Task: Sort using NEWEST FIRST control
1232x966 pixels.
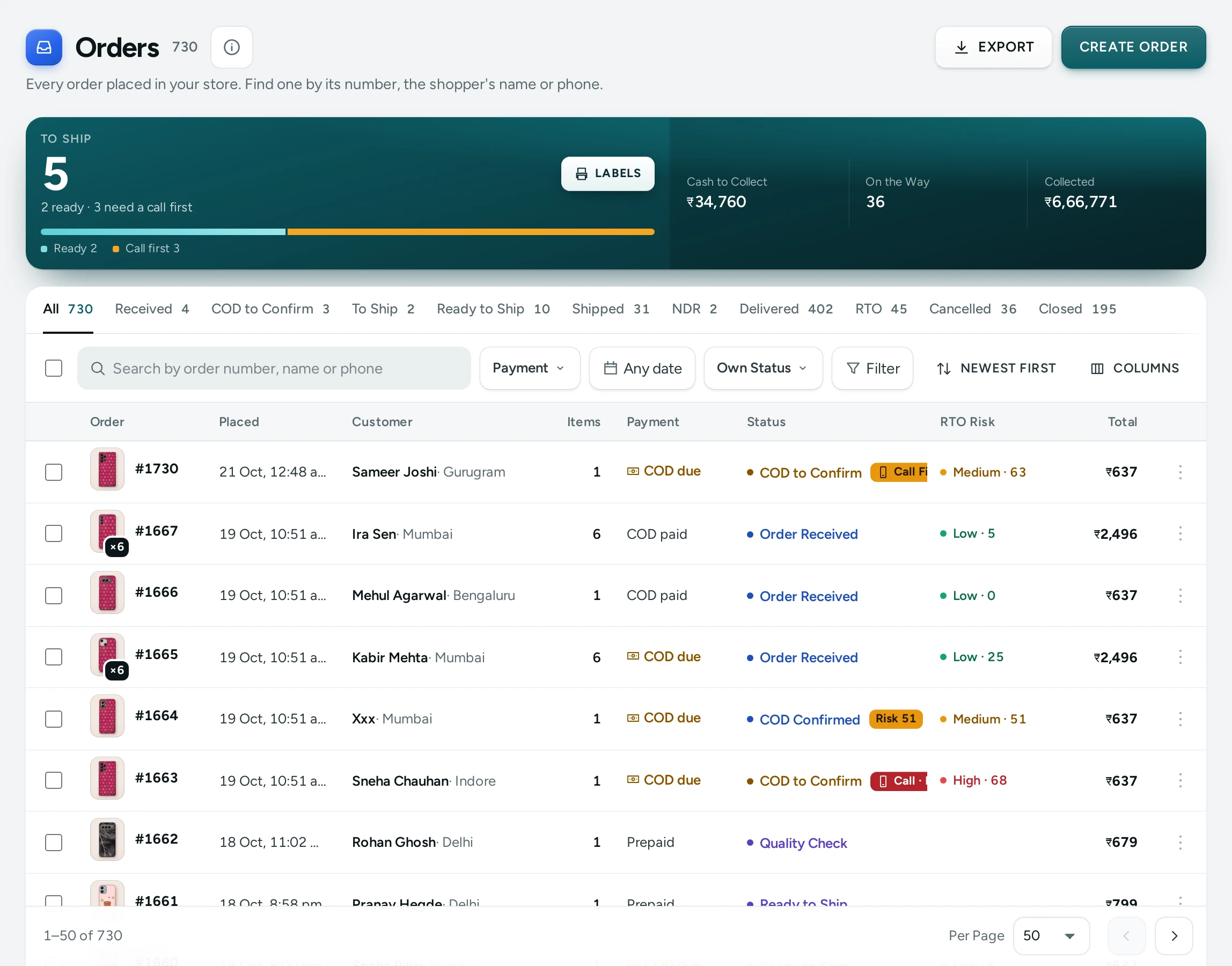Action: point(996,368)
